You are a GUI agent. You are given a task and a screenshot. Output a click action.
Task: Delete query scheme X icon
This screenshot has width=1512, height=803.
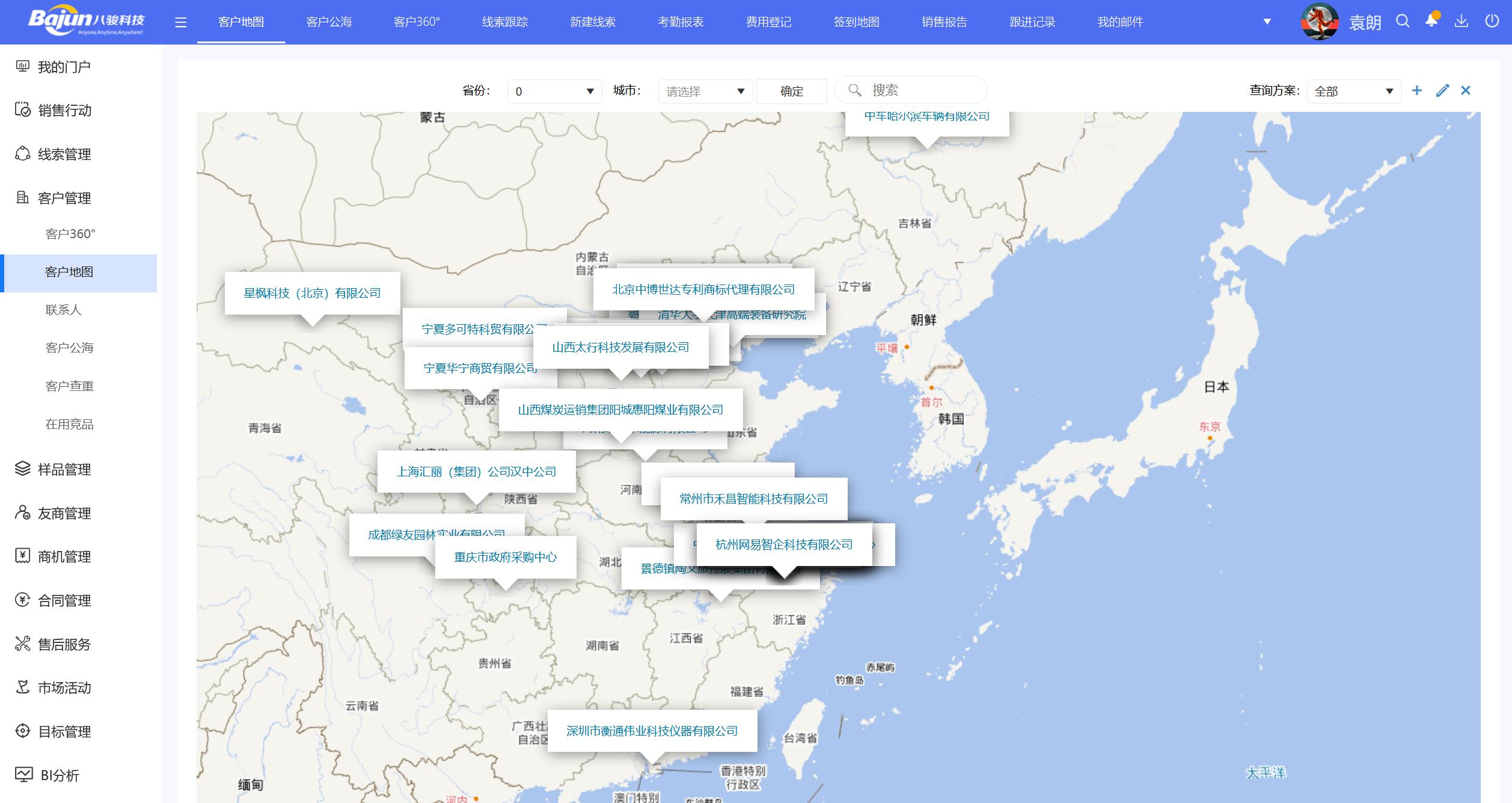1466,91
